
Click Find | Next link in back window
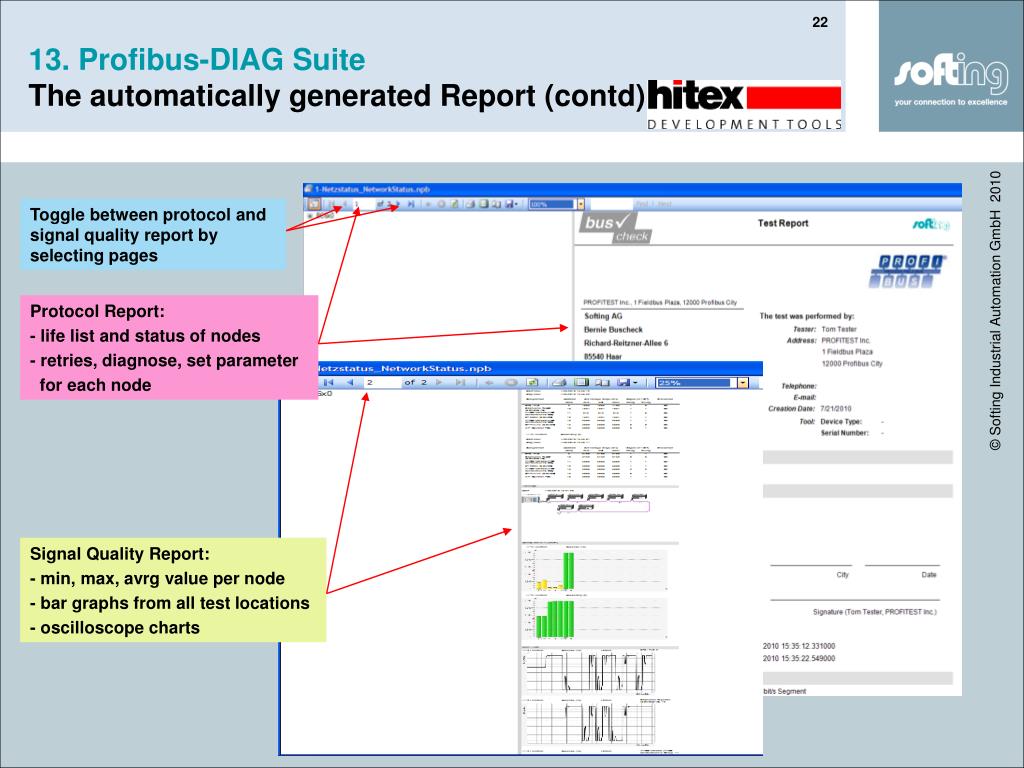pos(654,204)
